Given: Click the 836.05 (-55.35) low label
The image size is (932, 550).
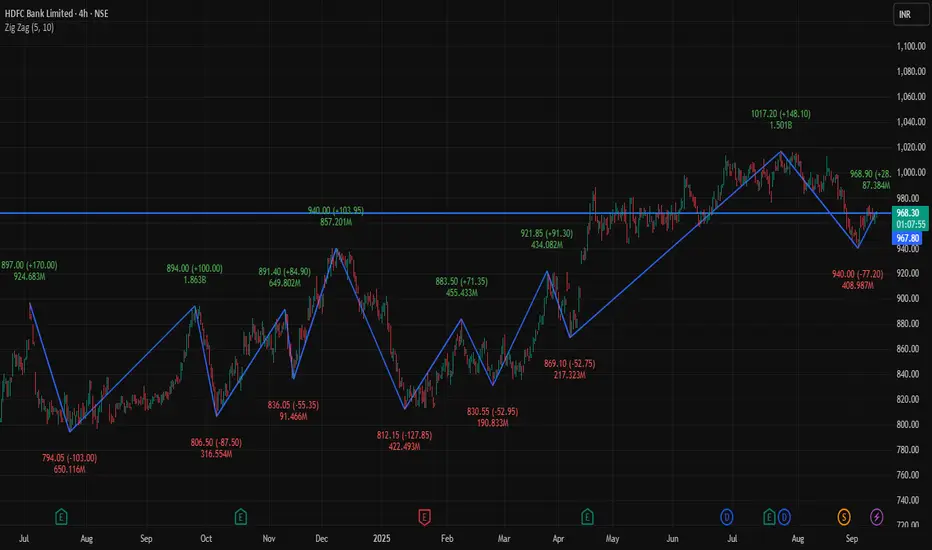Looking at the screenshot, I should point(293,405).
